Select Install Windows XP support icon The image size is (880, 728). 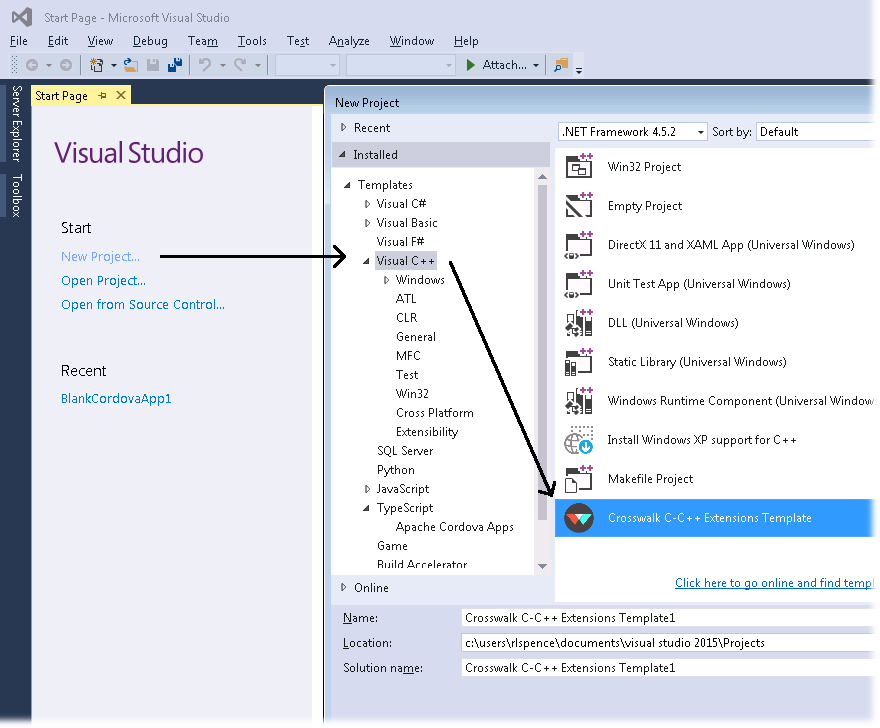click(579, 440)
